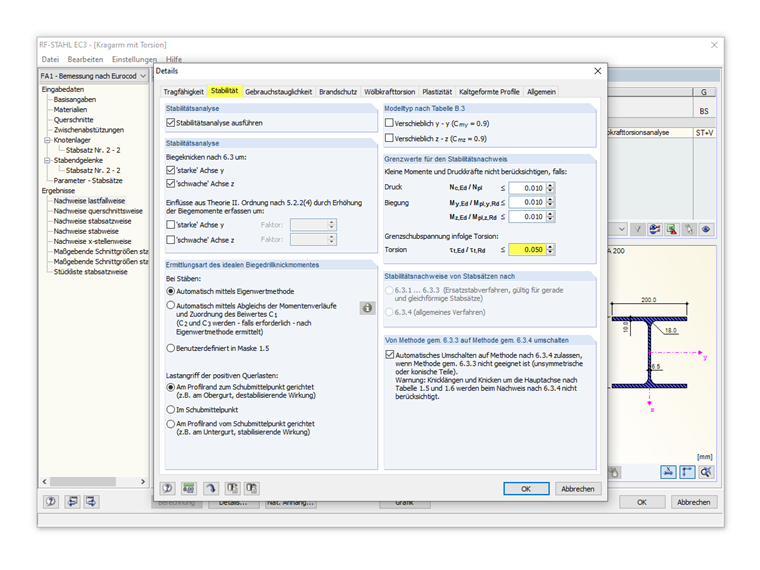
Task: Click save settings as default icon in Details
Action: (x=252, y=488)
